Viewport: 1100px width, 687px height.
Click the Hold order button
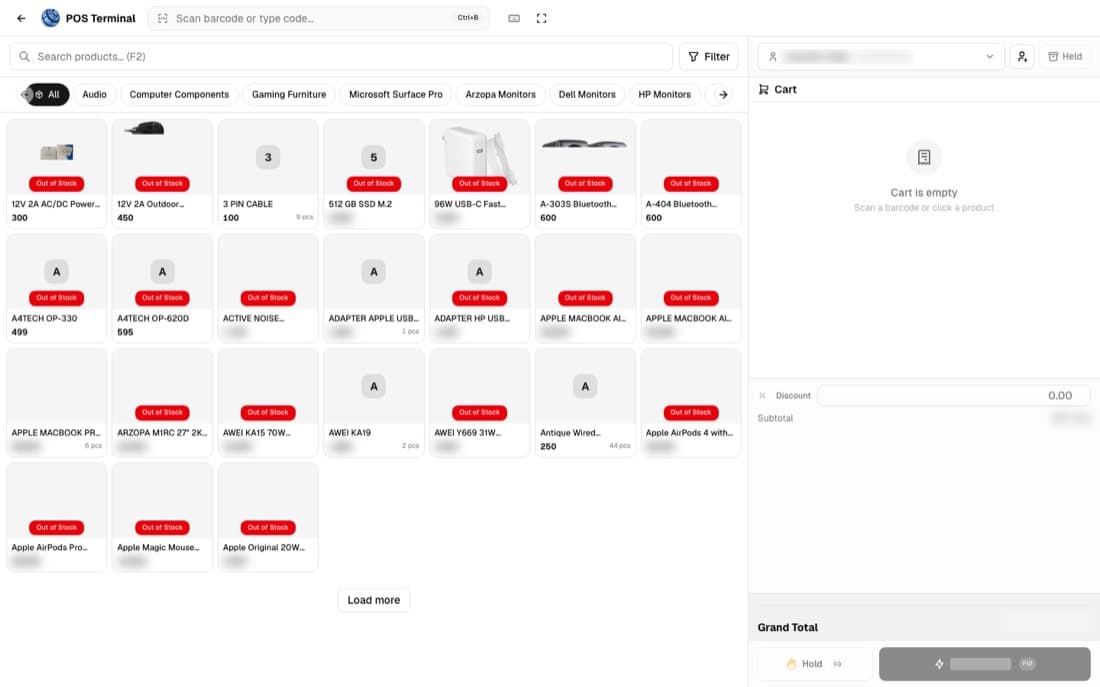pos(814,664)
